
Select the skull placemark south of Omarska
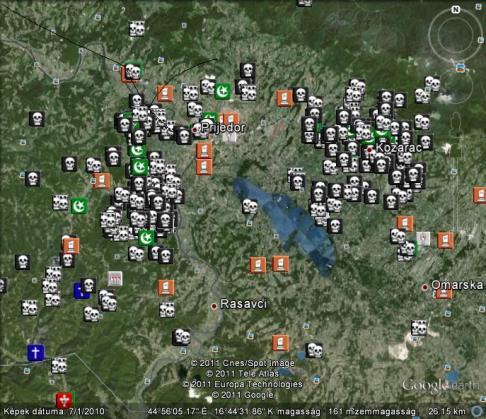click(x=419, y=328)
